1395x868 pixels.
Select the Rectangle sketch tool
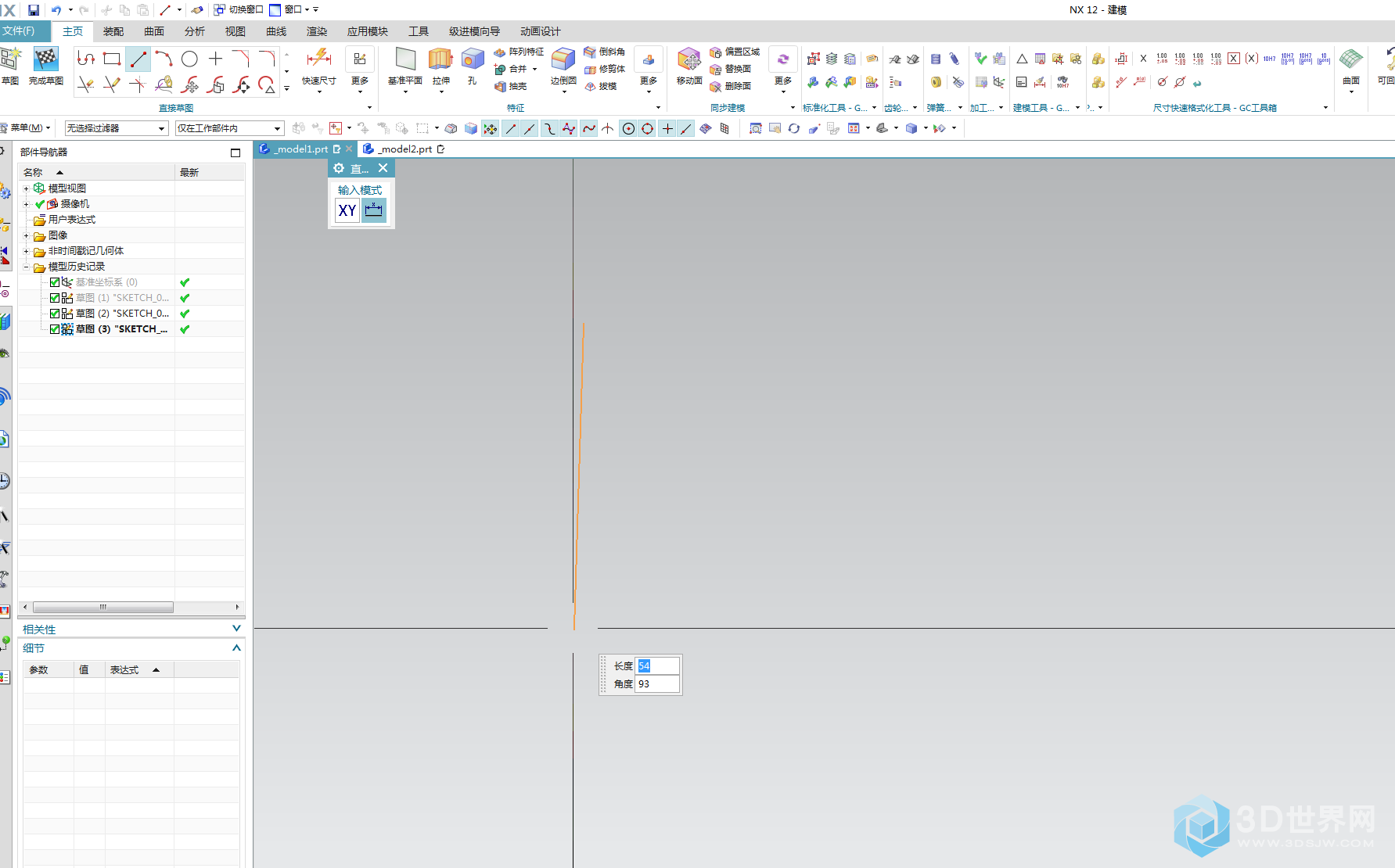[112, 59]
